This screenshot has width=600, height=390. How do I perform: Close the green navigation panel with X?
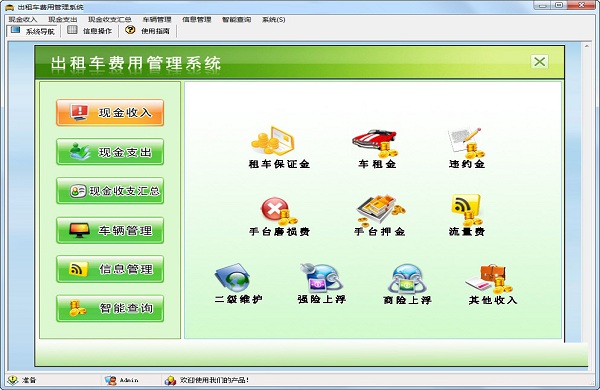point(540,62)
